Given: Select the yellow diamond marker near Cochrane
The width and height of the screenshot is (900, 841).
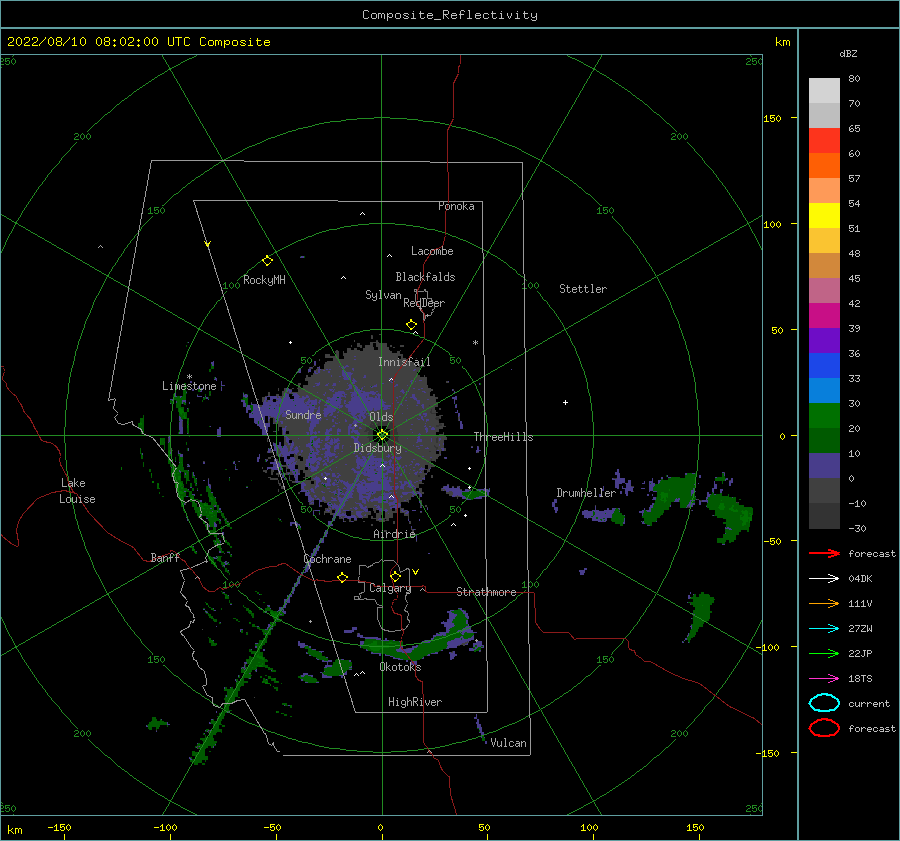Looking at the screenshot, I should [343, 578].
